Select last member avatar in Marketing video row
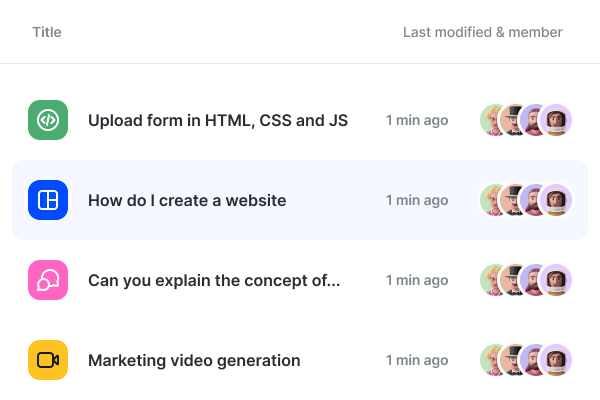The height and width of the screenshot is (400, 600). (x=557, y=360)
